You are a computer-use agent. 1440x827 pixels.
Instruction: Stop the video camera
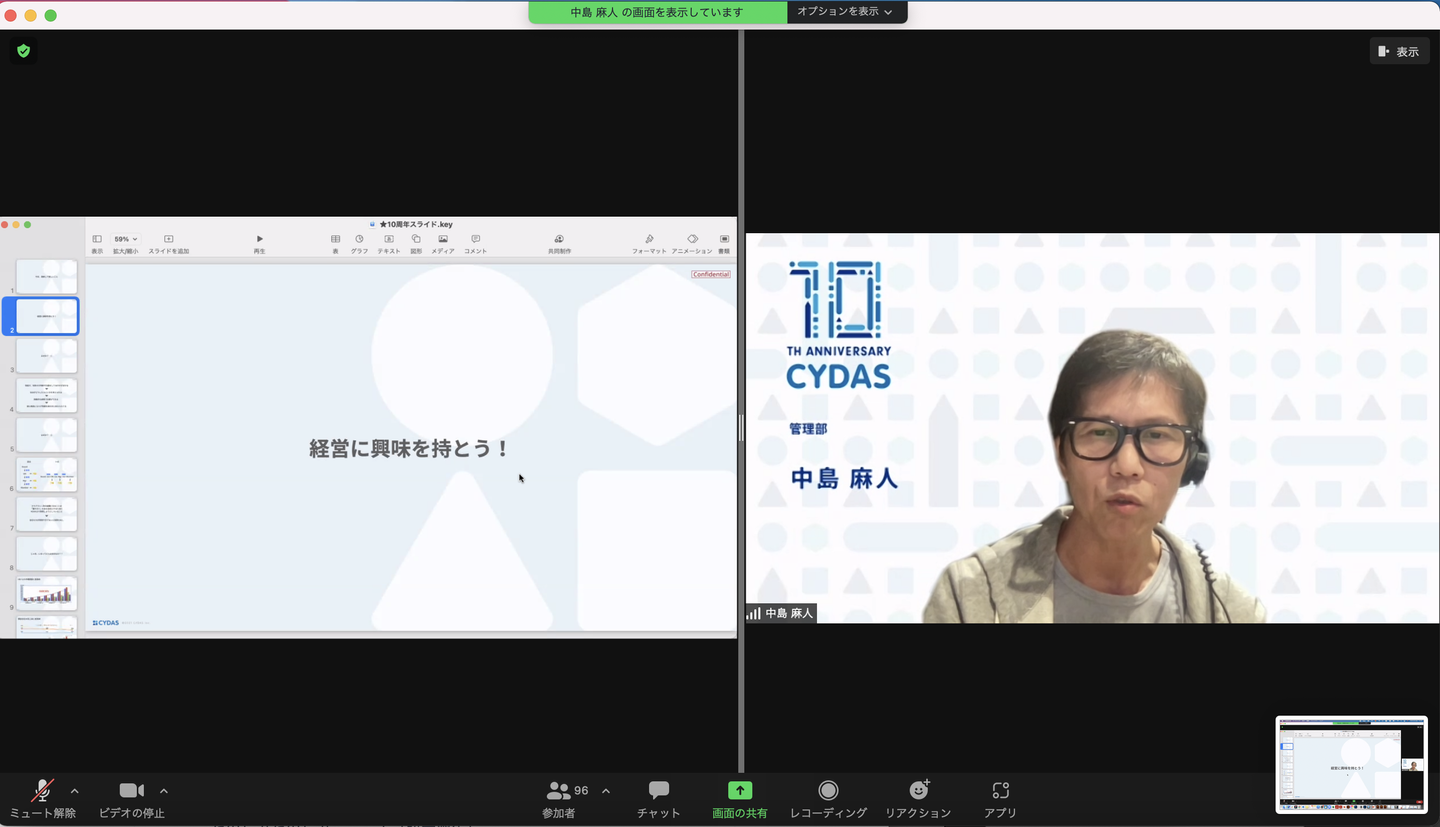[x=131, y=791]
